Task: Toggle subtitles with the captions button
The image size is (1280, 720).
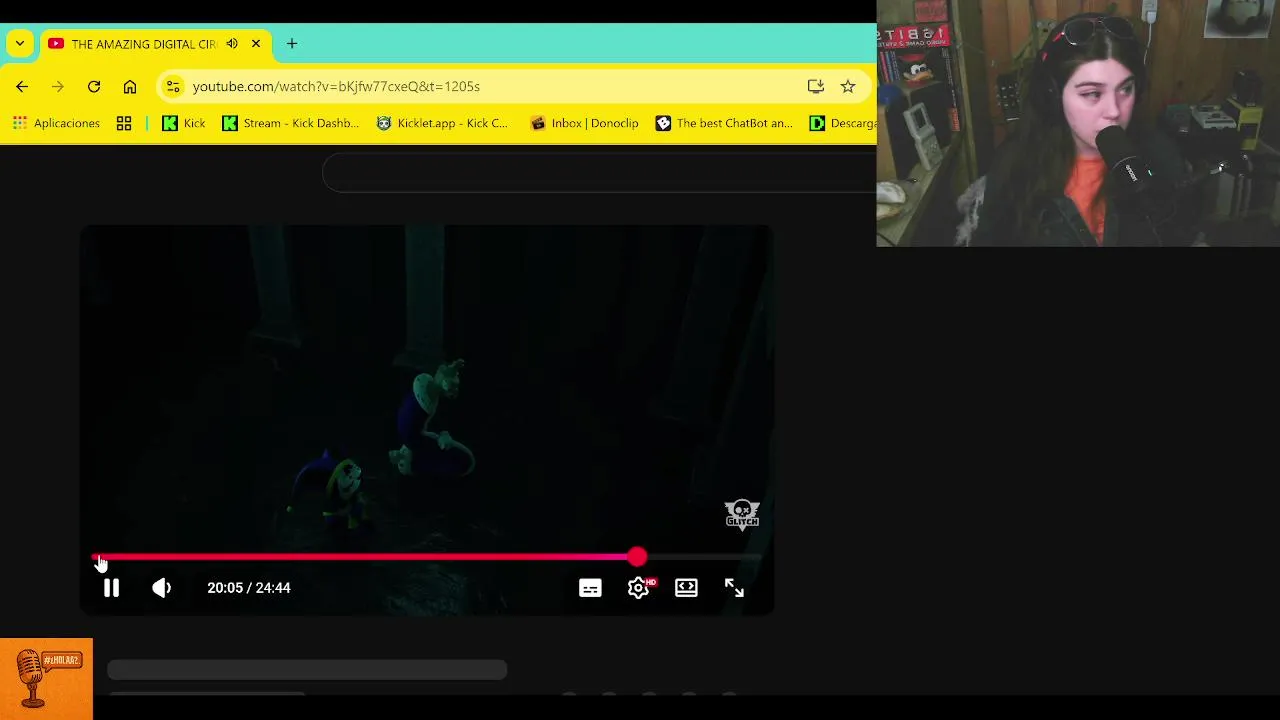Action: click(x=590, y=588)
